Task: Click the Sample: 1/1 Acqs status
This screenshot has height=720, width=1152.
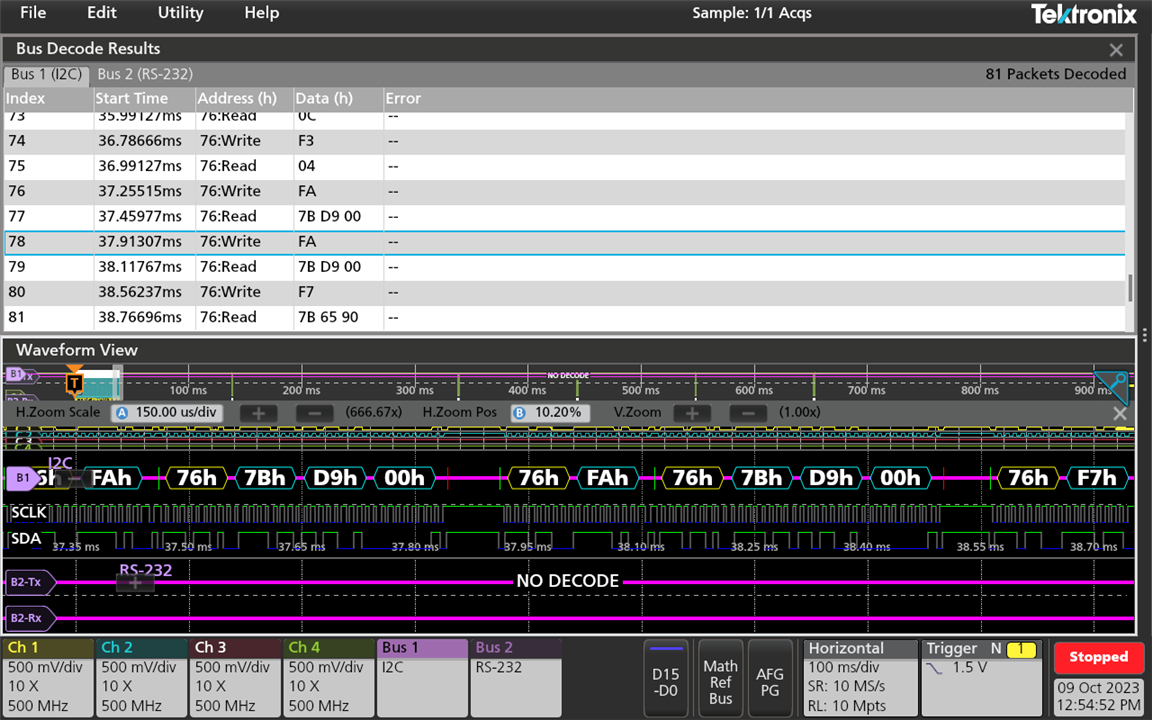Action: [x=752, y=13]
